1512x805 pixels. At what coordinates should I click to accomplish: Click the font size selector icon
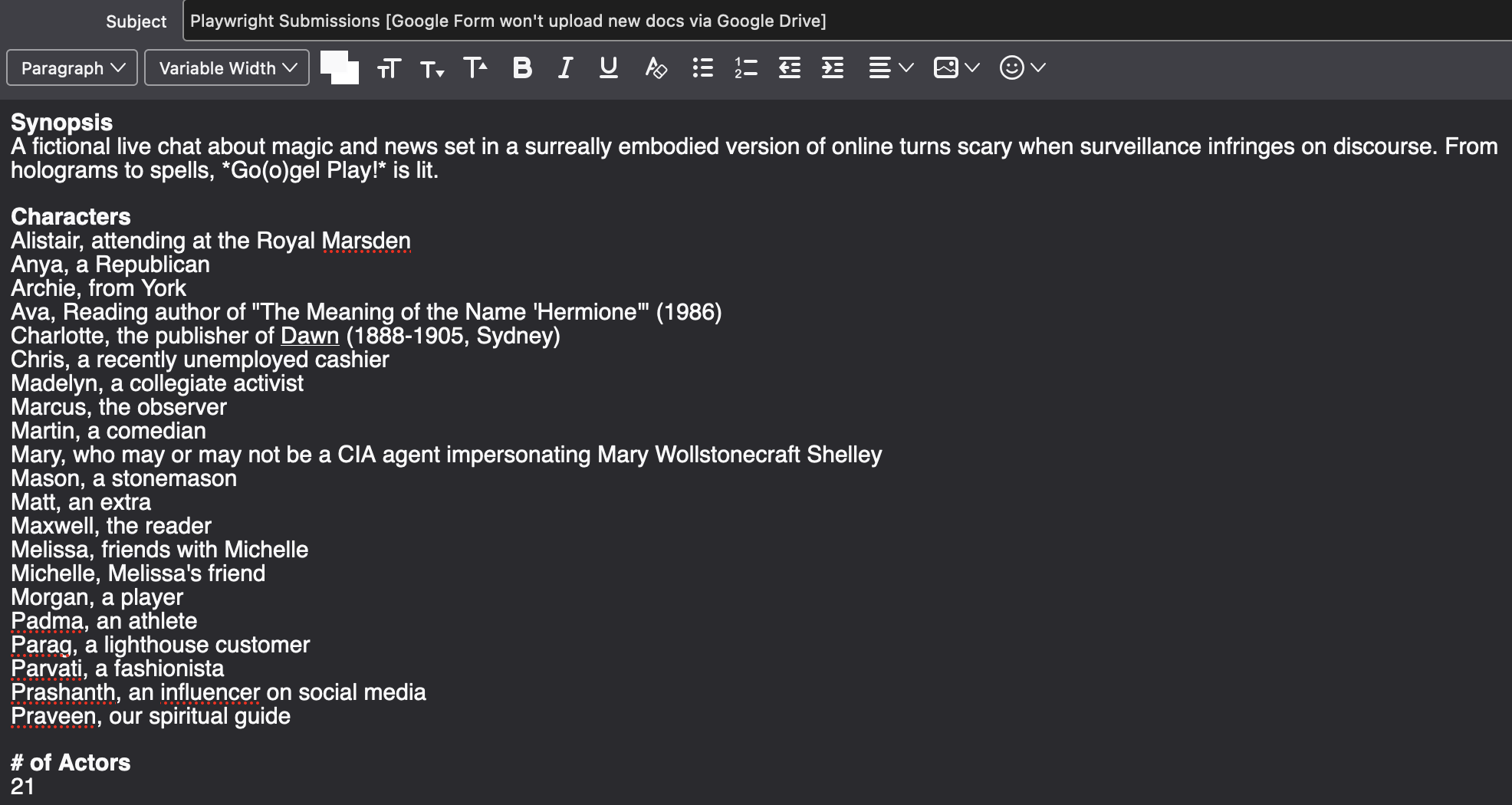coord(389,69)
